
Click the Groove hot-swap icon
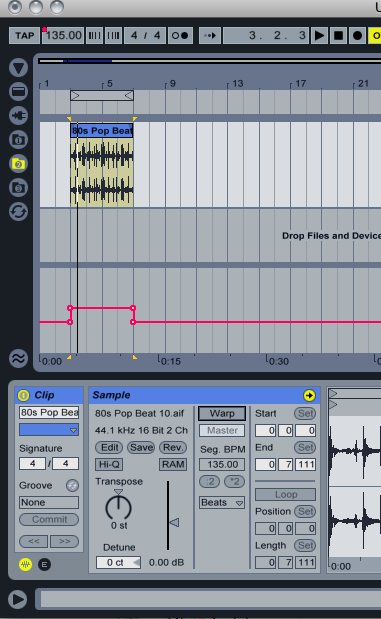coord(72,485)
